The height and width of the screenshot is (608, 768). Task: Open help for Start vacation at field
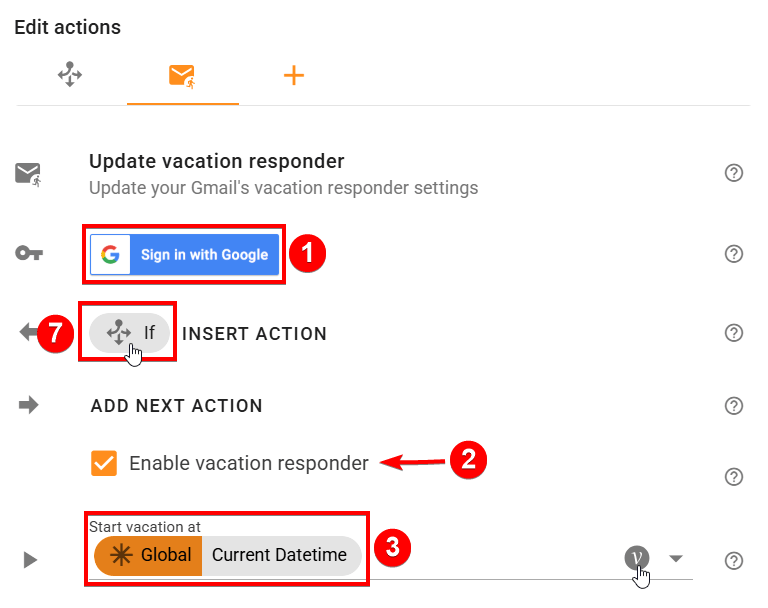tap(734, 560)
